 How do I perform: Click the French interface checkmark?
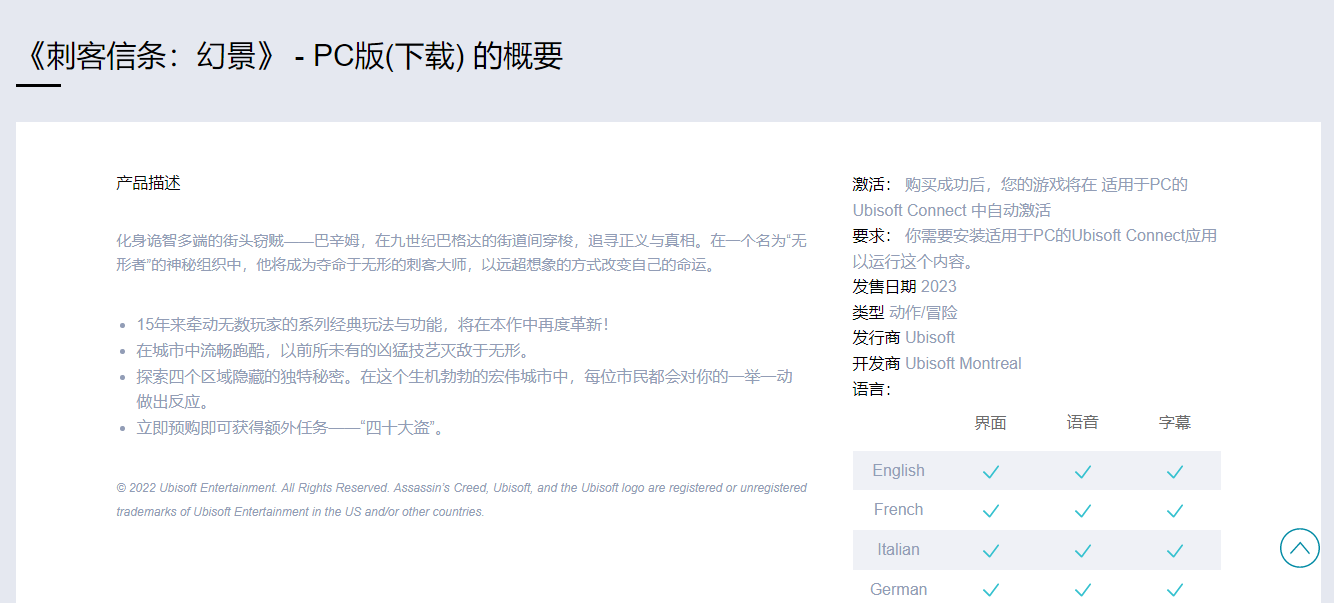click(990, 511)
